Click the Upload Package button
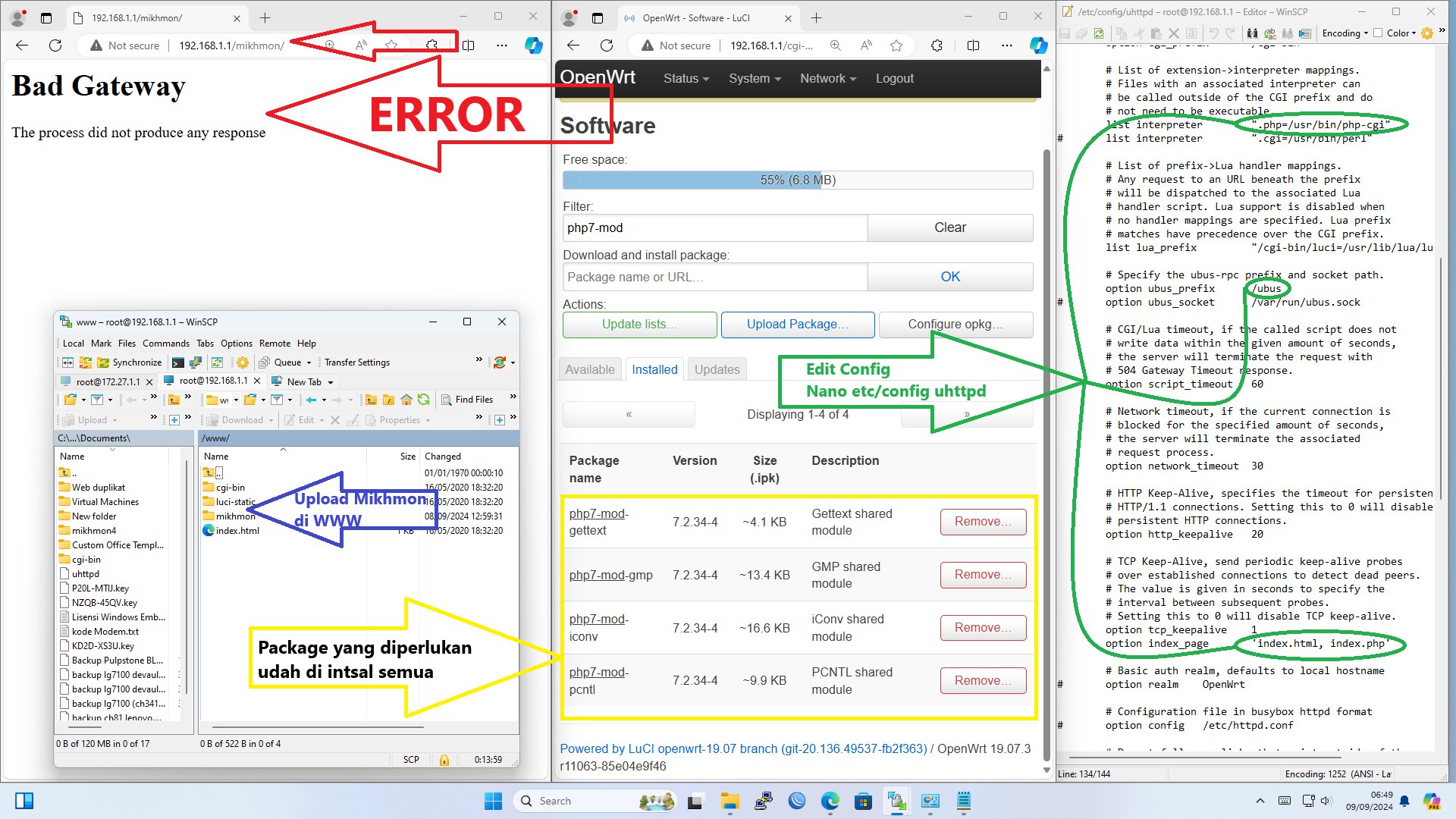The height and width of the screenshot is (819, 1456). point(797,325)
